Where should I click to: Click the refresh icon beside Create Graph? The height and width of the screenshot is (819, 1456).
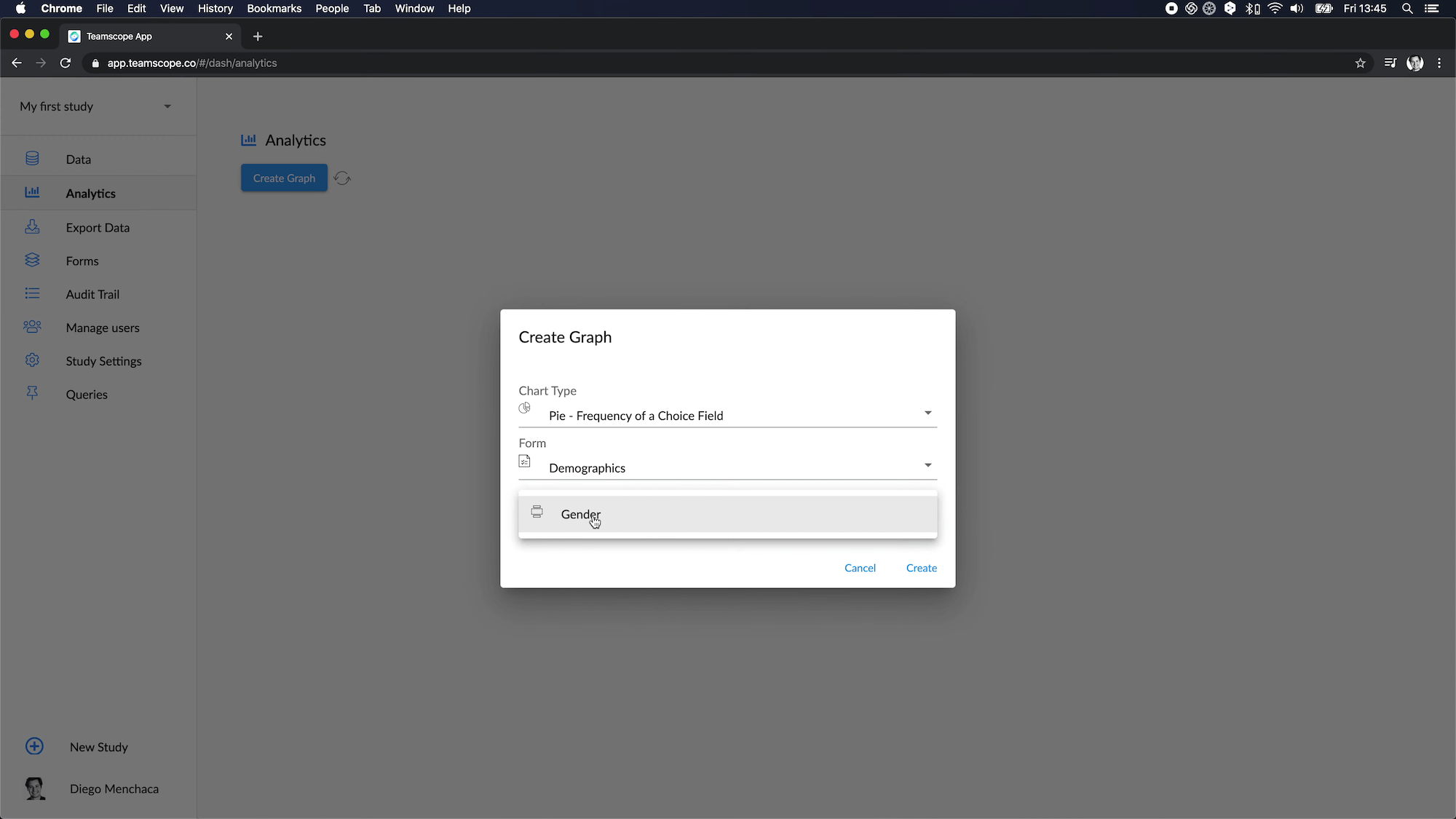click(342, 178)
